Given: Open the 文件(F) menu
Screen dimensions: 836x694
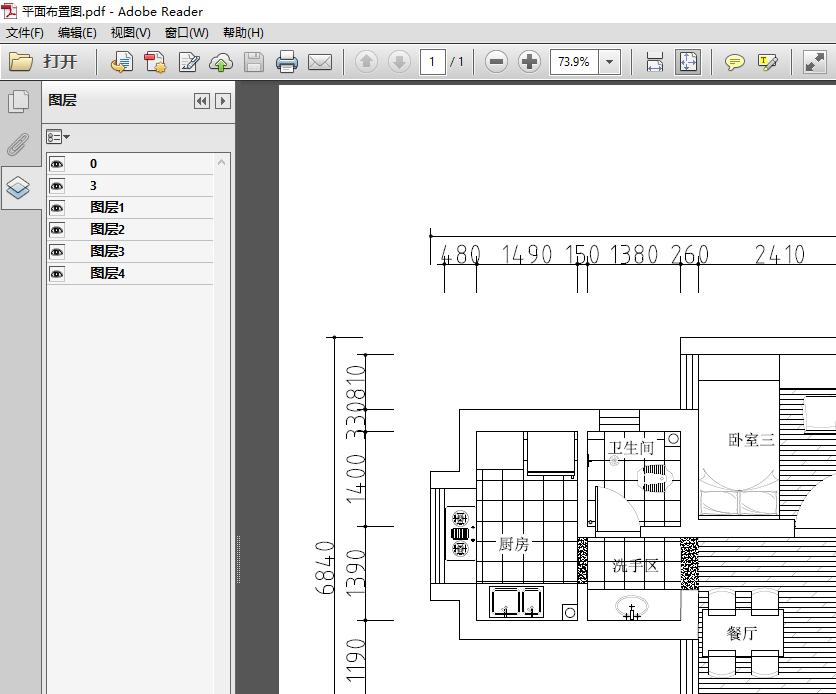Looking at the screenshot, I should (x=24, y=33).
